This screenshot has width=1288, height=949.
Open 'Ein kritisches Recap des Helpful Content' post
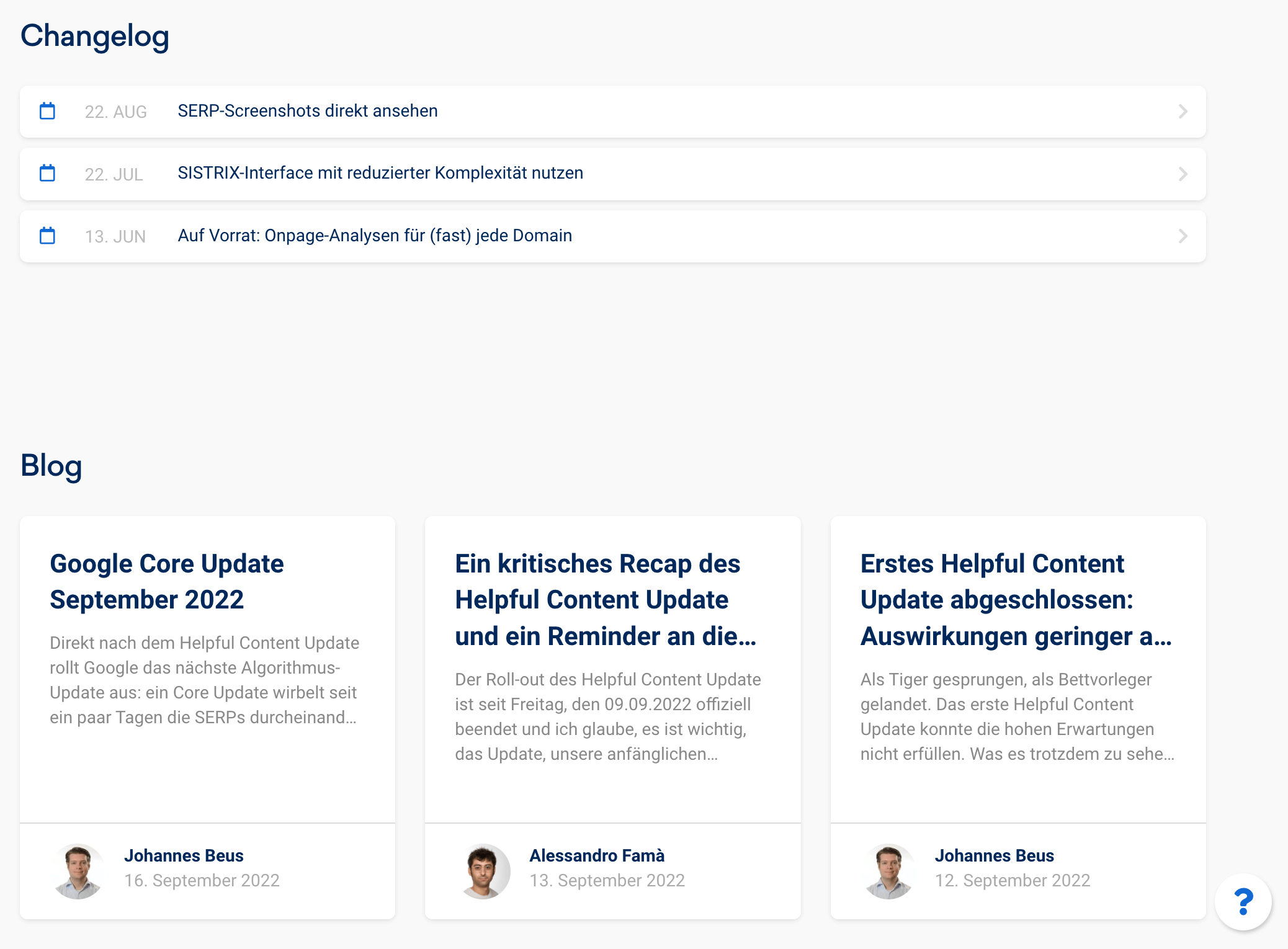[x=605, y=599]
